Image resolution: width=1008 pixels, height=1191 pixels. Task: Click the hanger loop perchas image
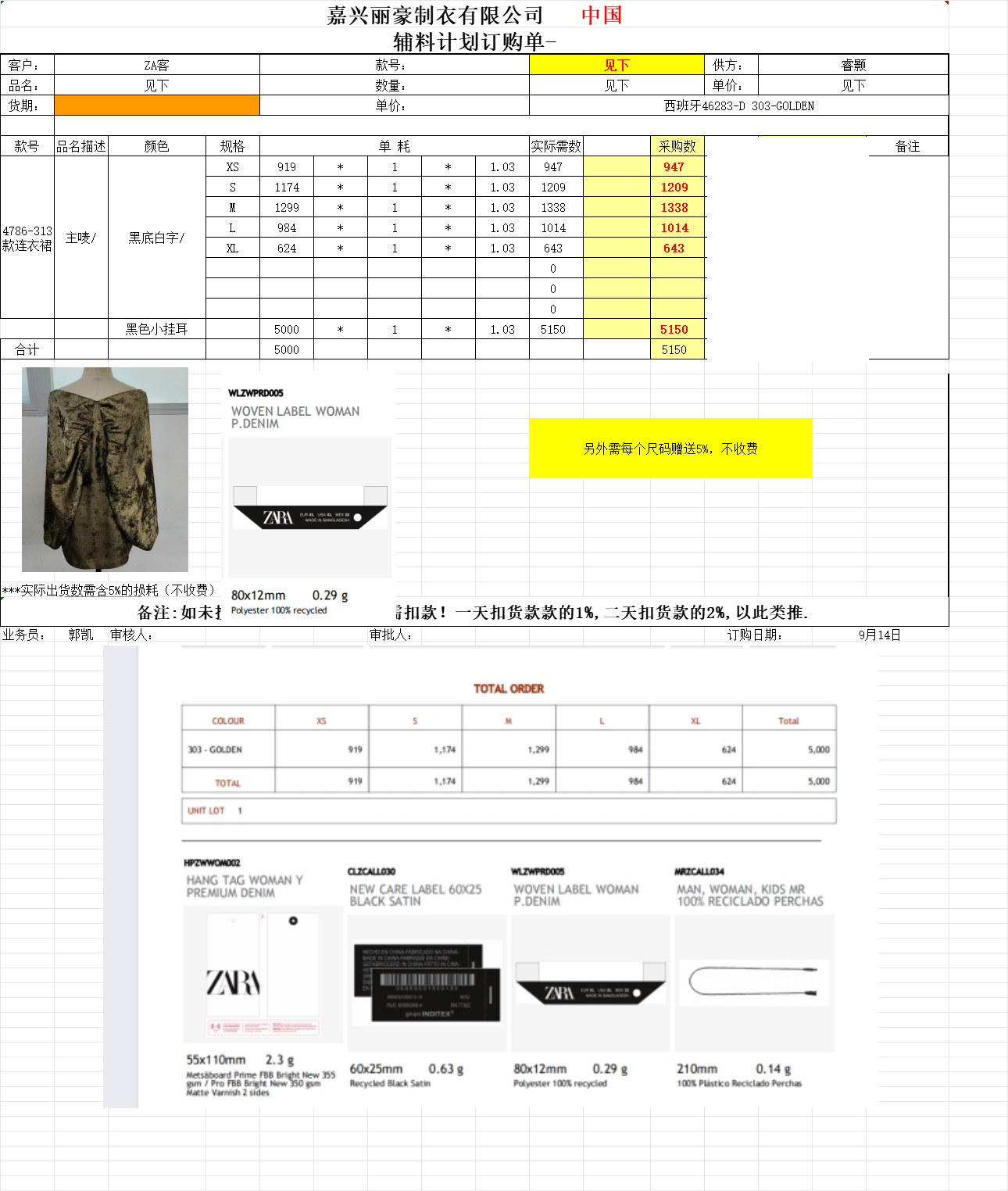pyautogui.click(x=754, y=982)
